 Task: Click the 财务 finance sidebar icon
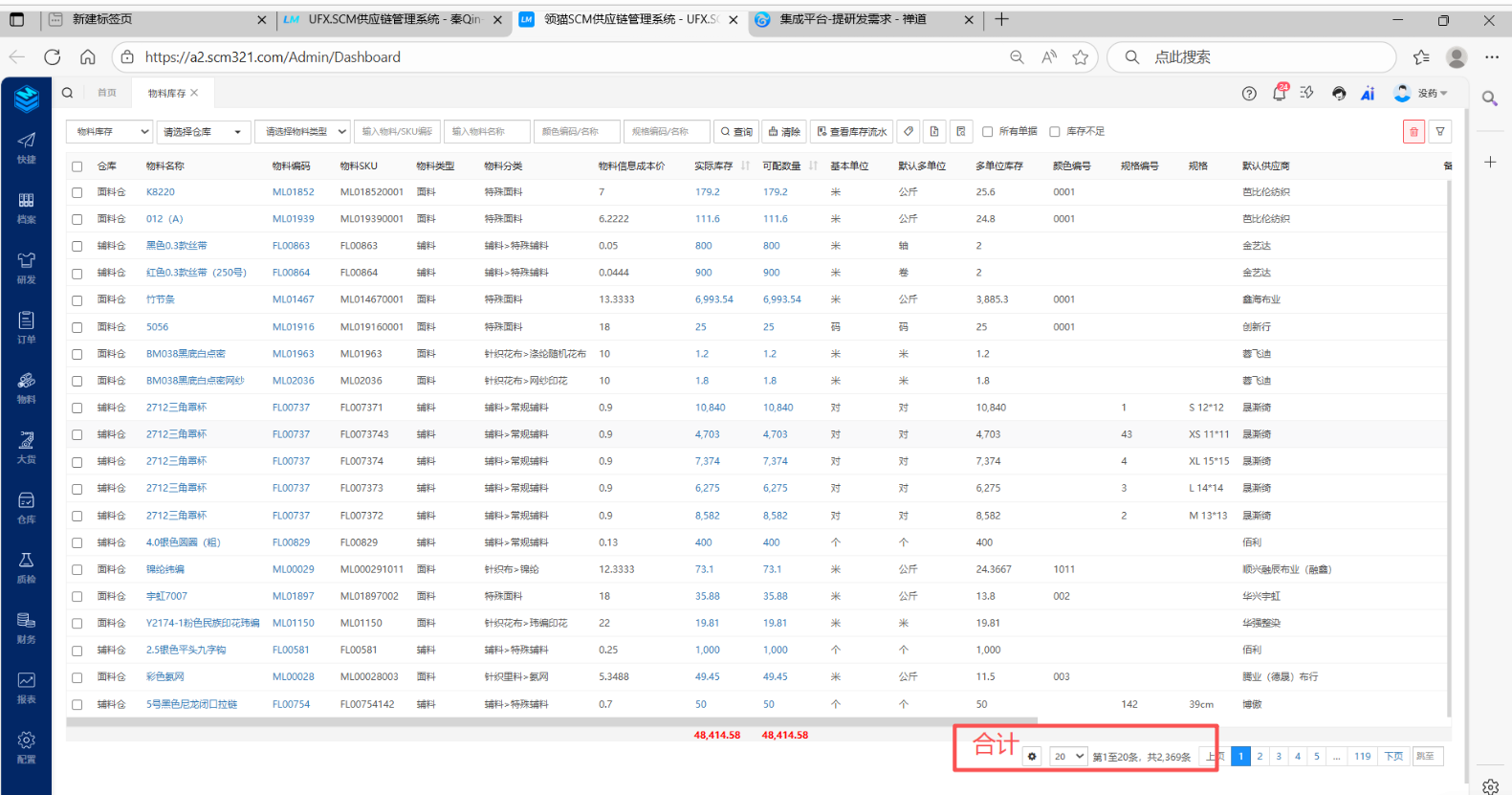coord(26,627)
